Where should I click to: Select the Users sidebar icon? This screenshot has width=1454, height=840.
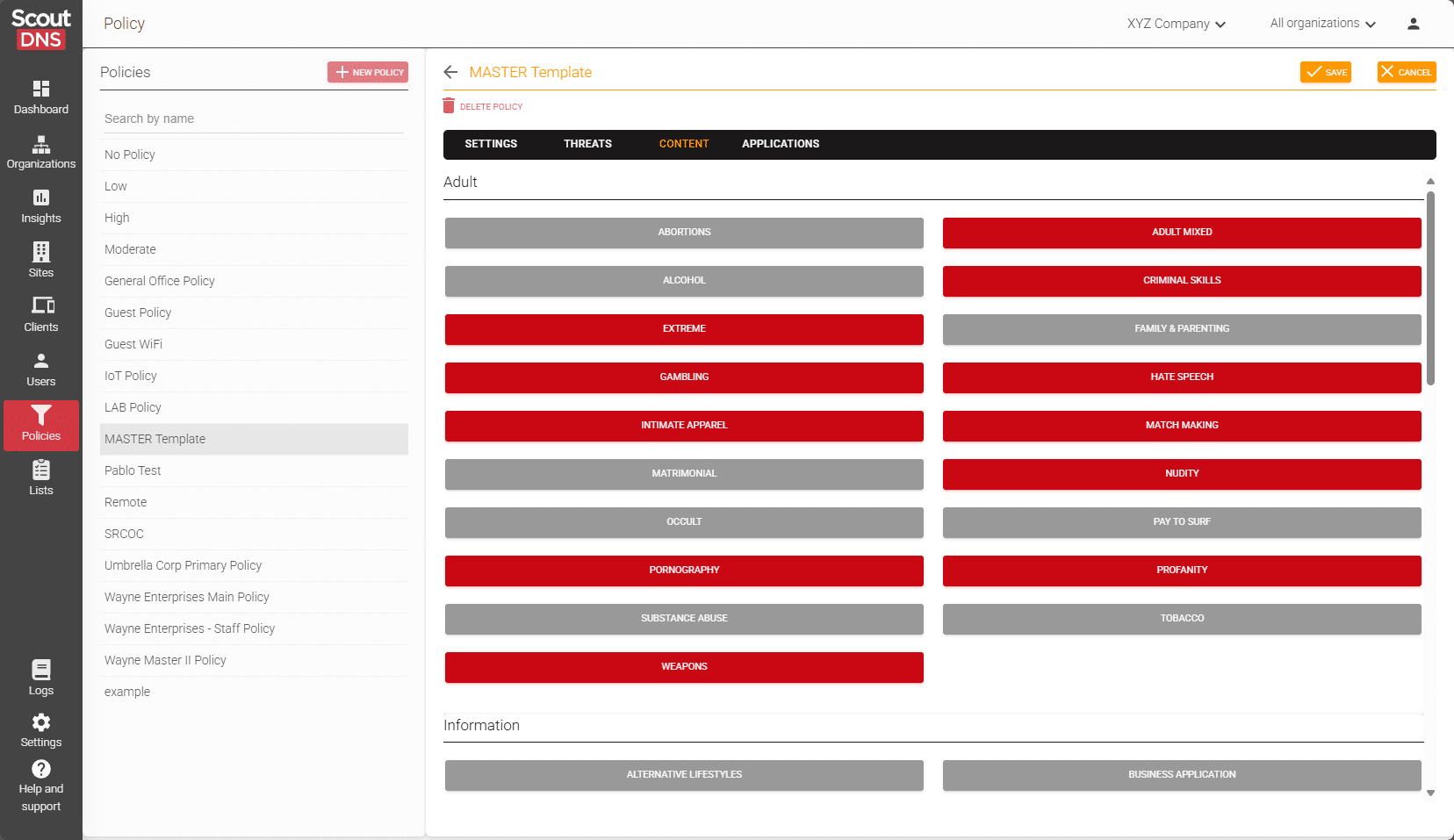point(40,369)
